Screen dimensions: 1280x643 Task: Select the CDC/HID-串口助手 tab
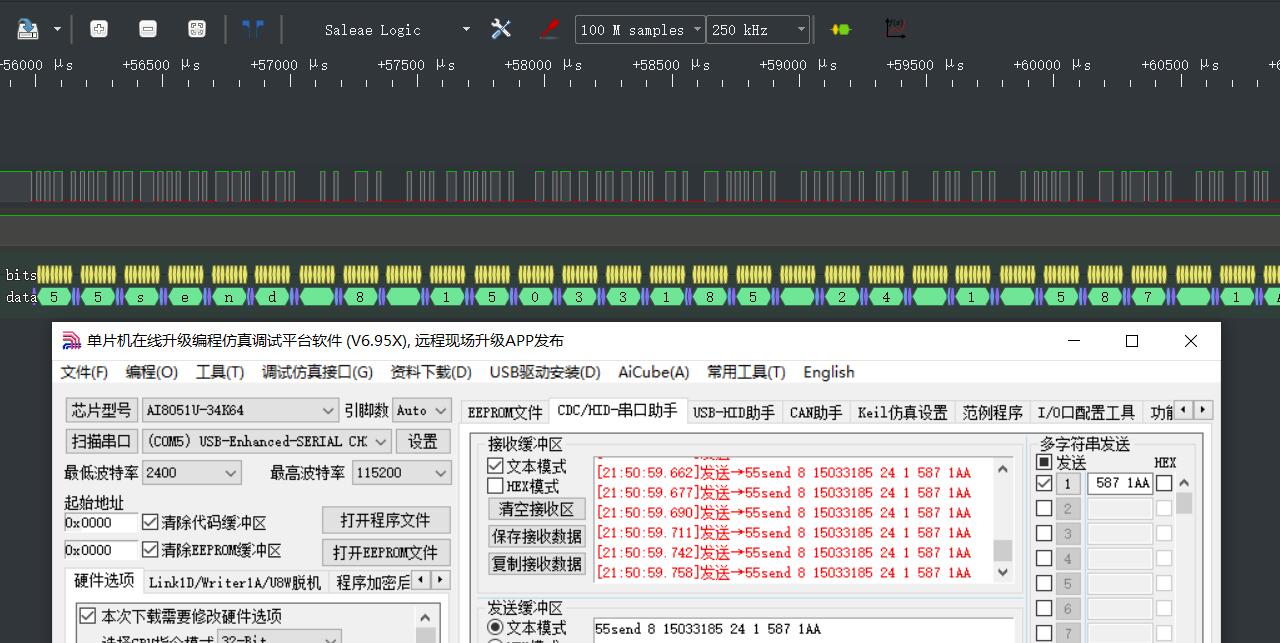click(x=617, y=410)
